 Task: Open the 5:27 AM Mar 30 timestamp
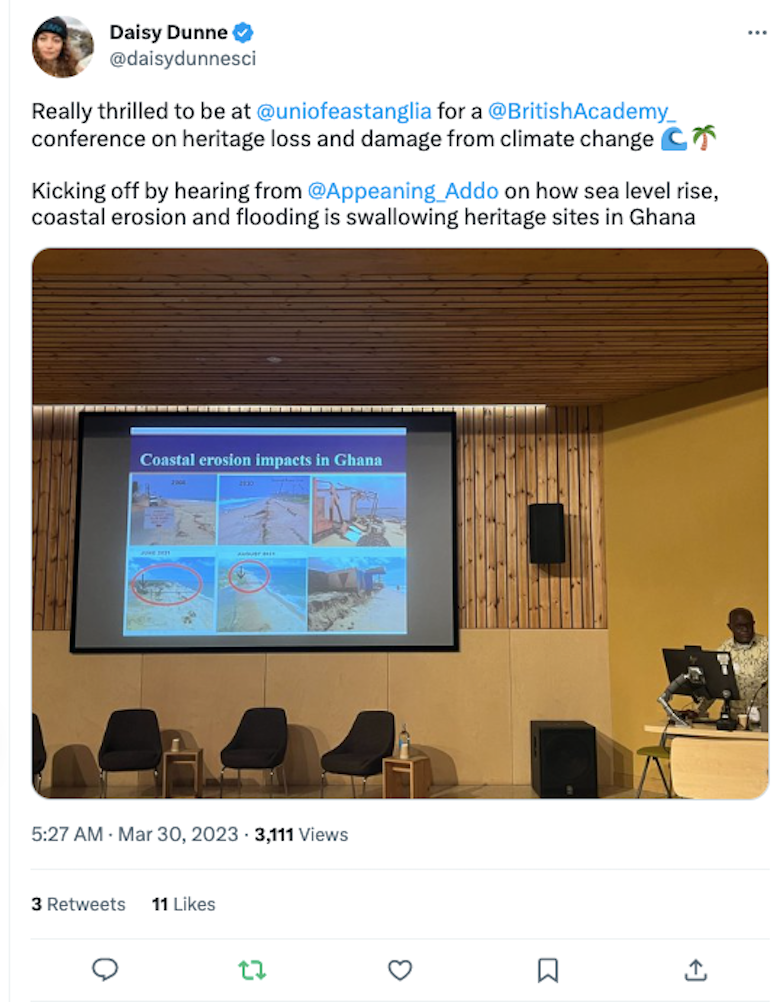tap(135, 835)
